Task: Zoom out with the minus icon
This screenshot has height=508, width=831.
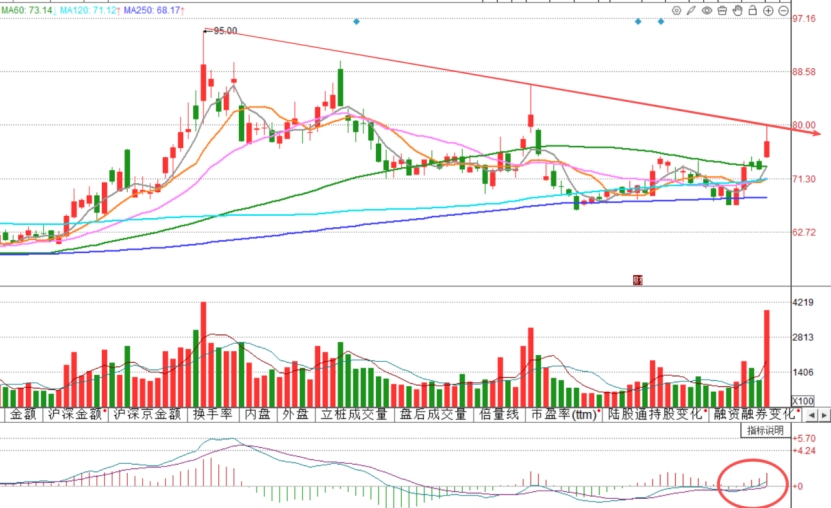Action: (783, 11)
